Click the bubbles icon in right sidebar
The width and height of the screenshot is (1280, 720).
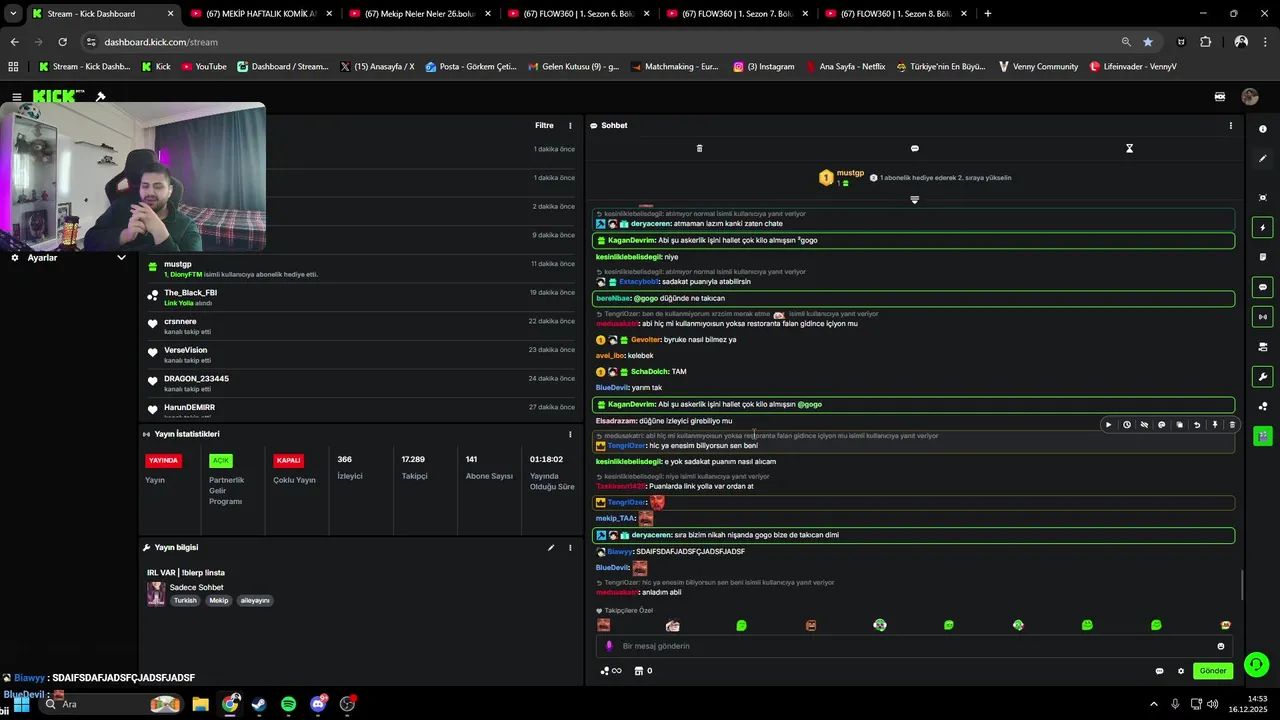pyautogui.click(x=1263, y=406)
